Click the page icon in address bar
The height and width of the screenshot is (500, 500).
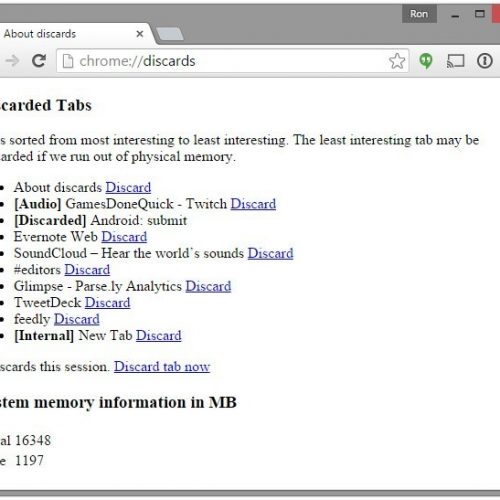tap(68, 61)
